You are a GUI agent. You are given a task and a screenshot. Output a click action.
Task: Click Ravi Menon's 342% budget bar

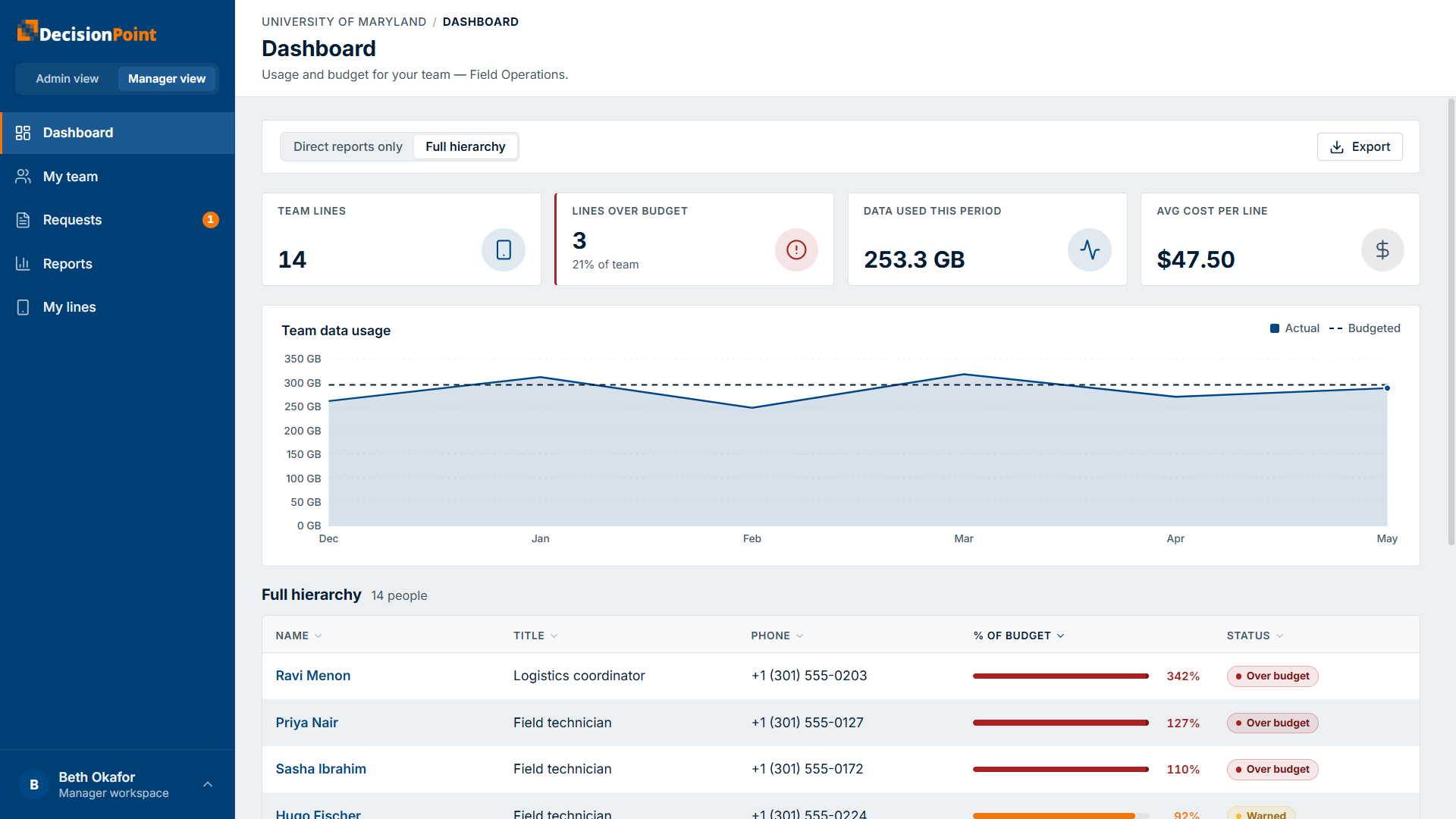[x=1061, y=676]
